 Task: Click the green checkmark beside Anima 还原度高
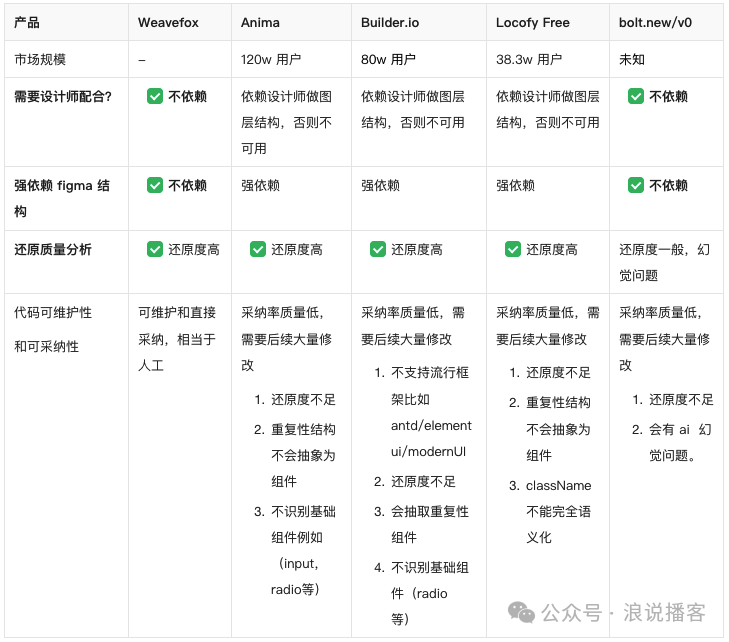pyautogui.click(x=258, y=249)
